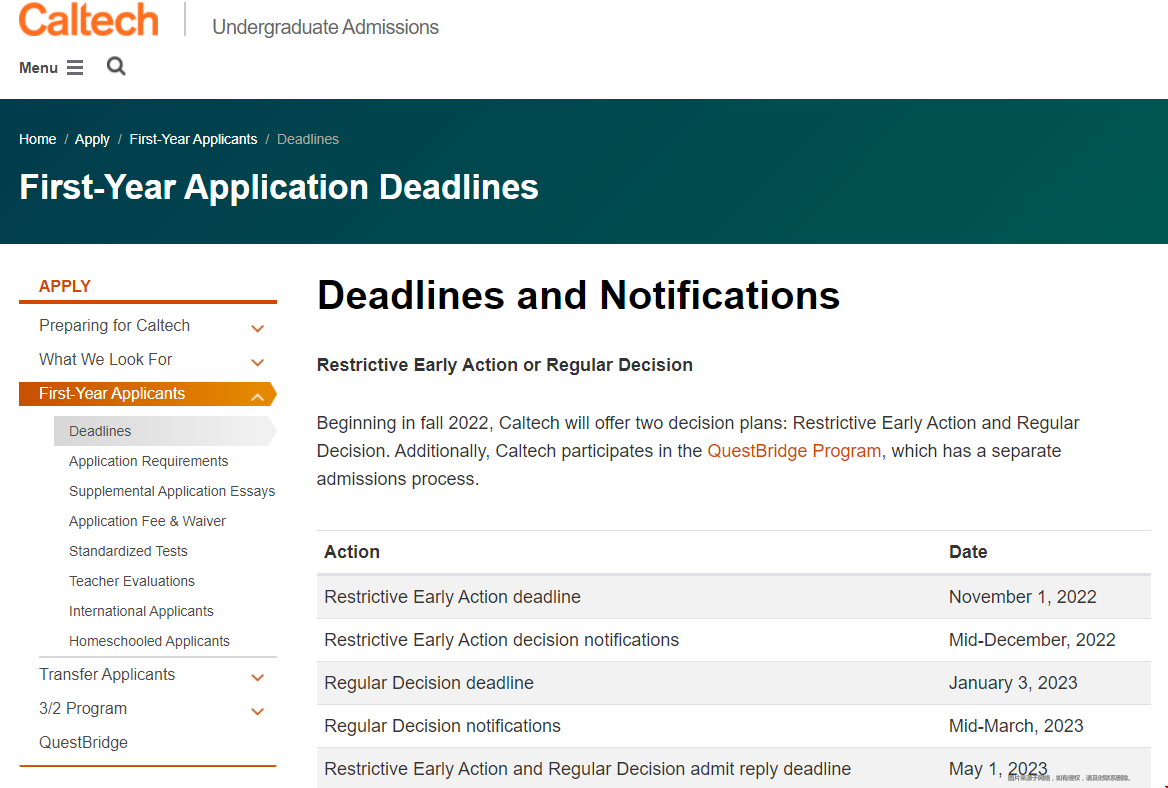Viewport: 1168px width, 788px height.
Task: Click Regular Decision deadline row label
Action: (x=429, y=683)
